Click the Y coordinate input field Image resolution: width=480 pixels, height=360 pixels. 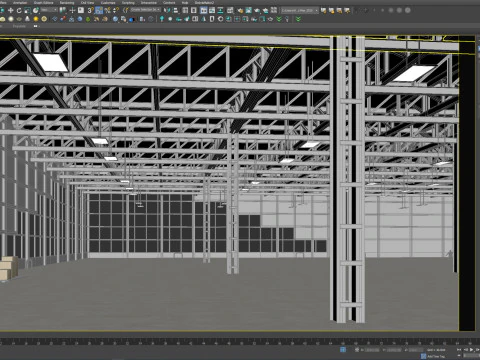click(394, 350)
